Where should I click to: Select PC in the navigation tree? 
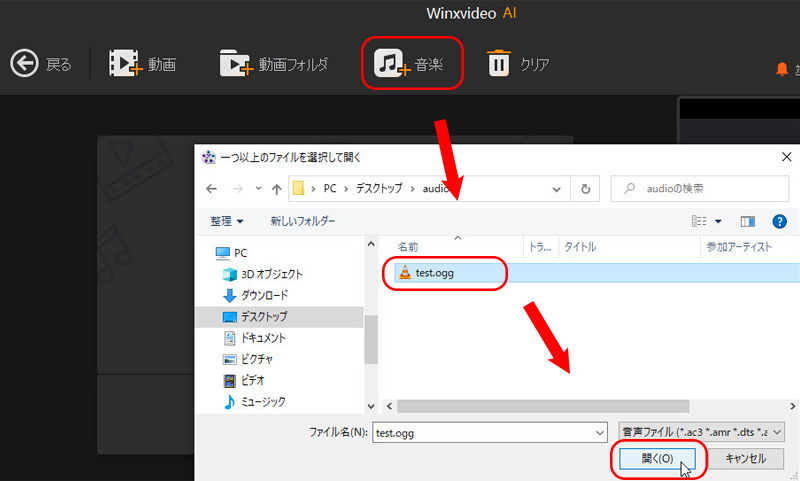point(232,253)
